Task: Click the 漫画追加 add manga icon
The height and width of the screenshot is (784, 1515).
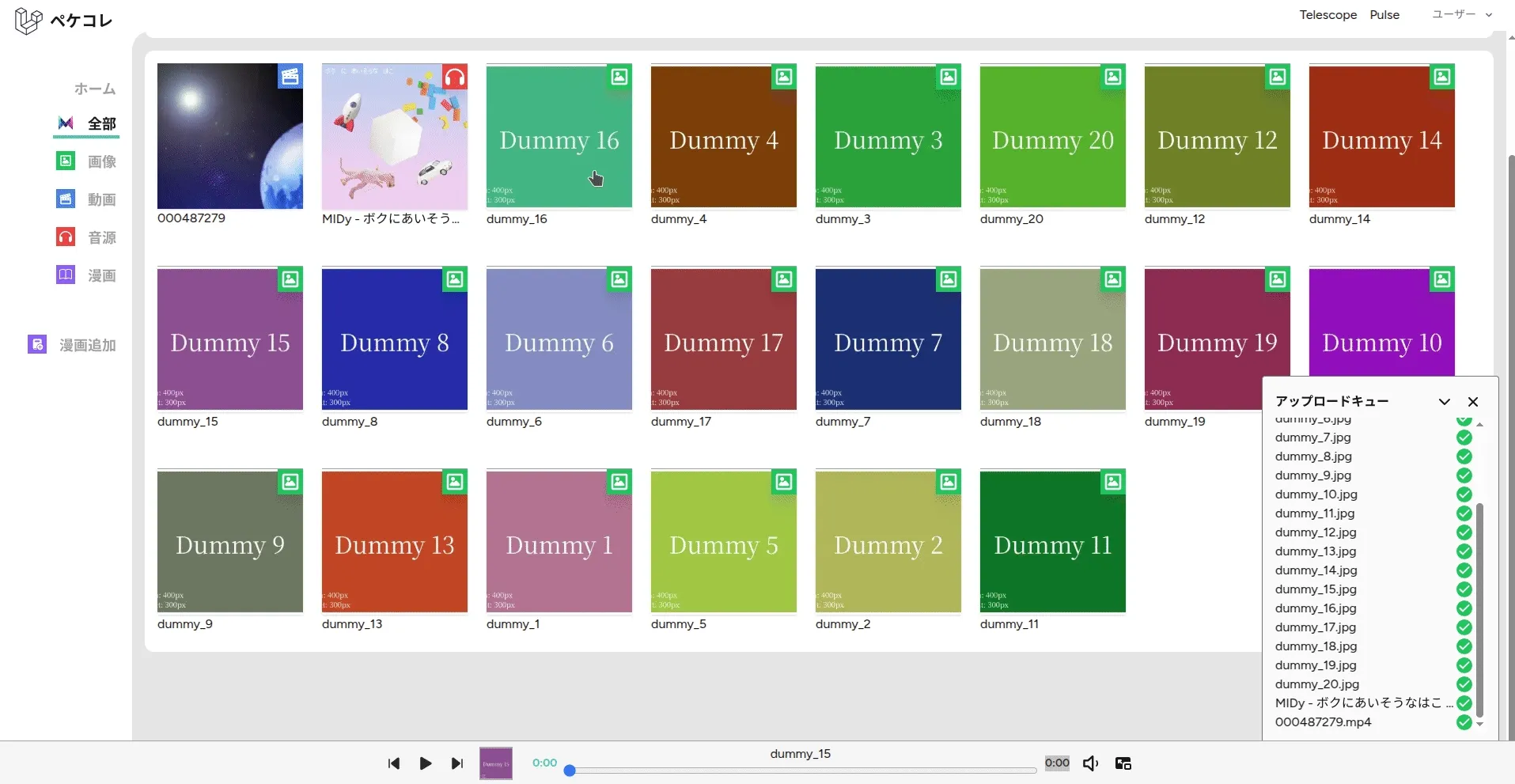Action: coord(37,345)
